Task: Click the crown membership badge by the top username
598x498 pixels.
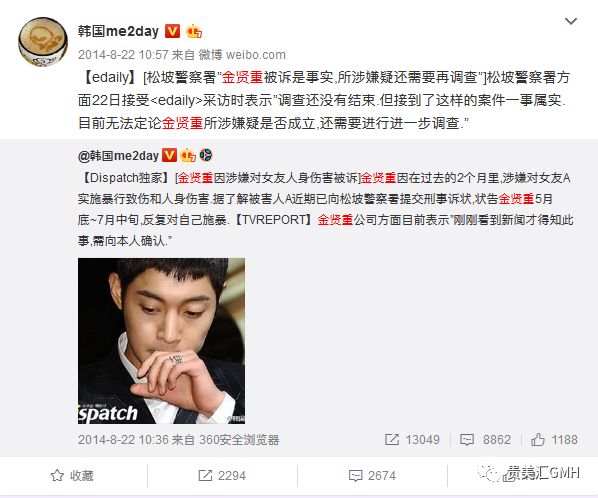Action: [194, 31]
